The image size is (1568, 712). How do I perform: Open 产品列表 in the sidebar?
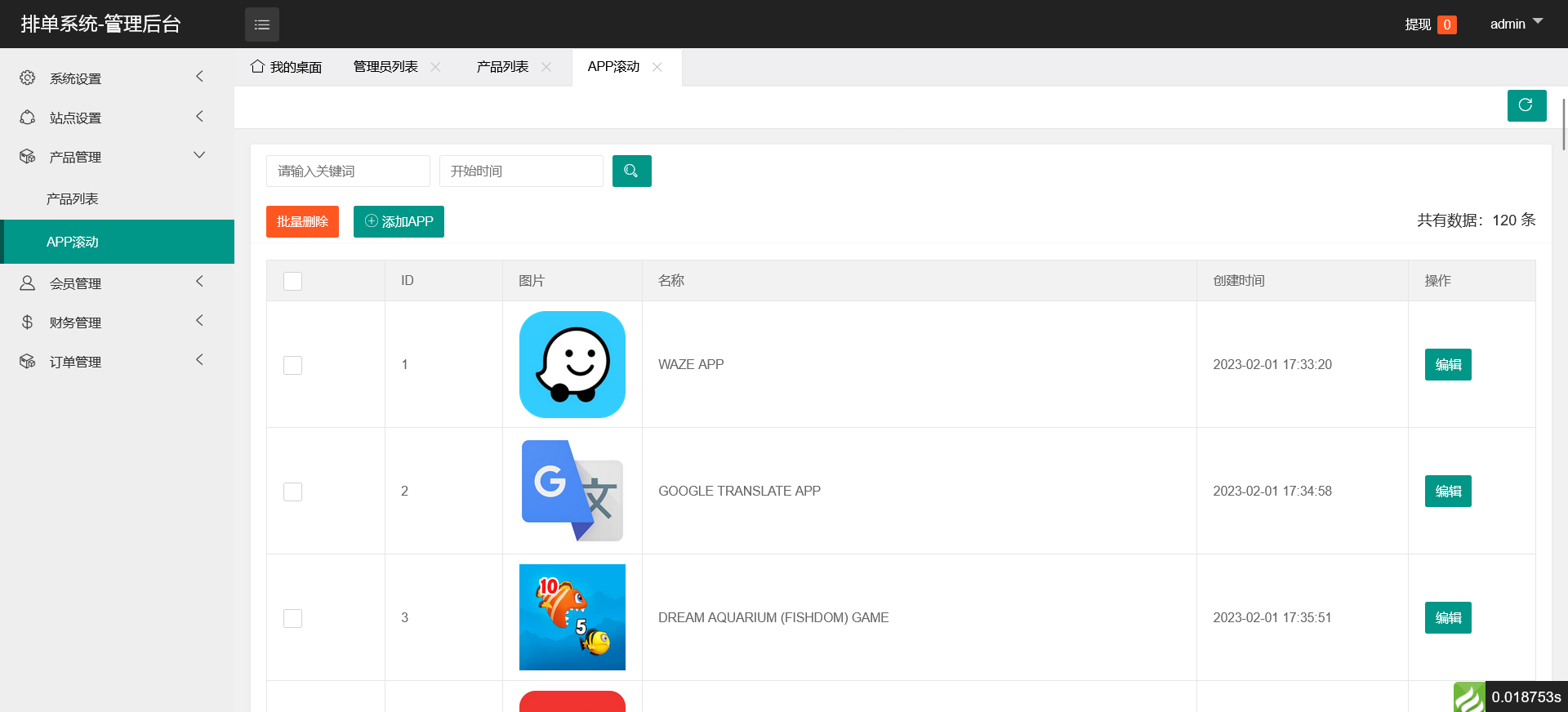(x=73, y=199)
